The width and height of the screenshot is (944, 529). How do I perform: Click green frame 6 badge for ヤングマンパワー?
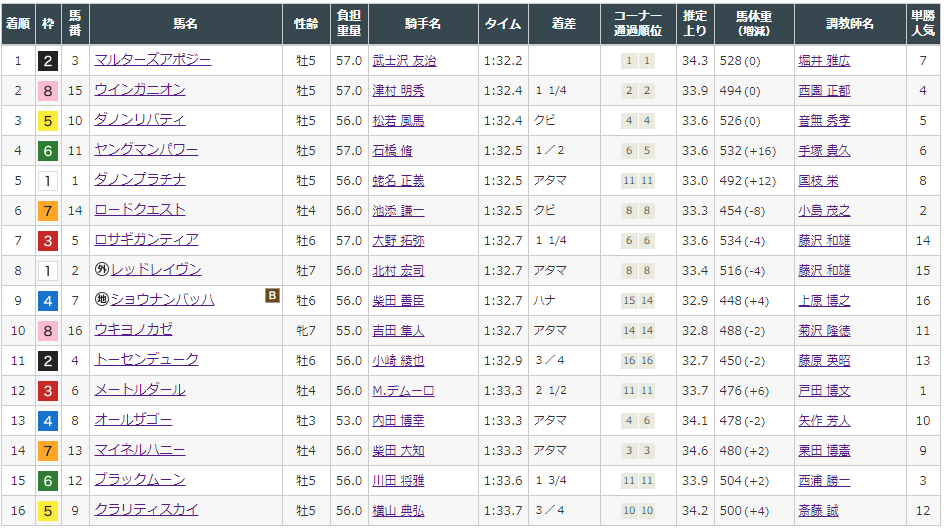(x=48, y=151)
